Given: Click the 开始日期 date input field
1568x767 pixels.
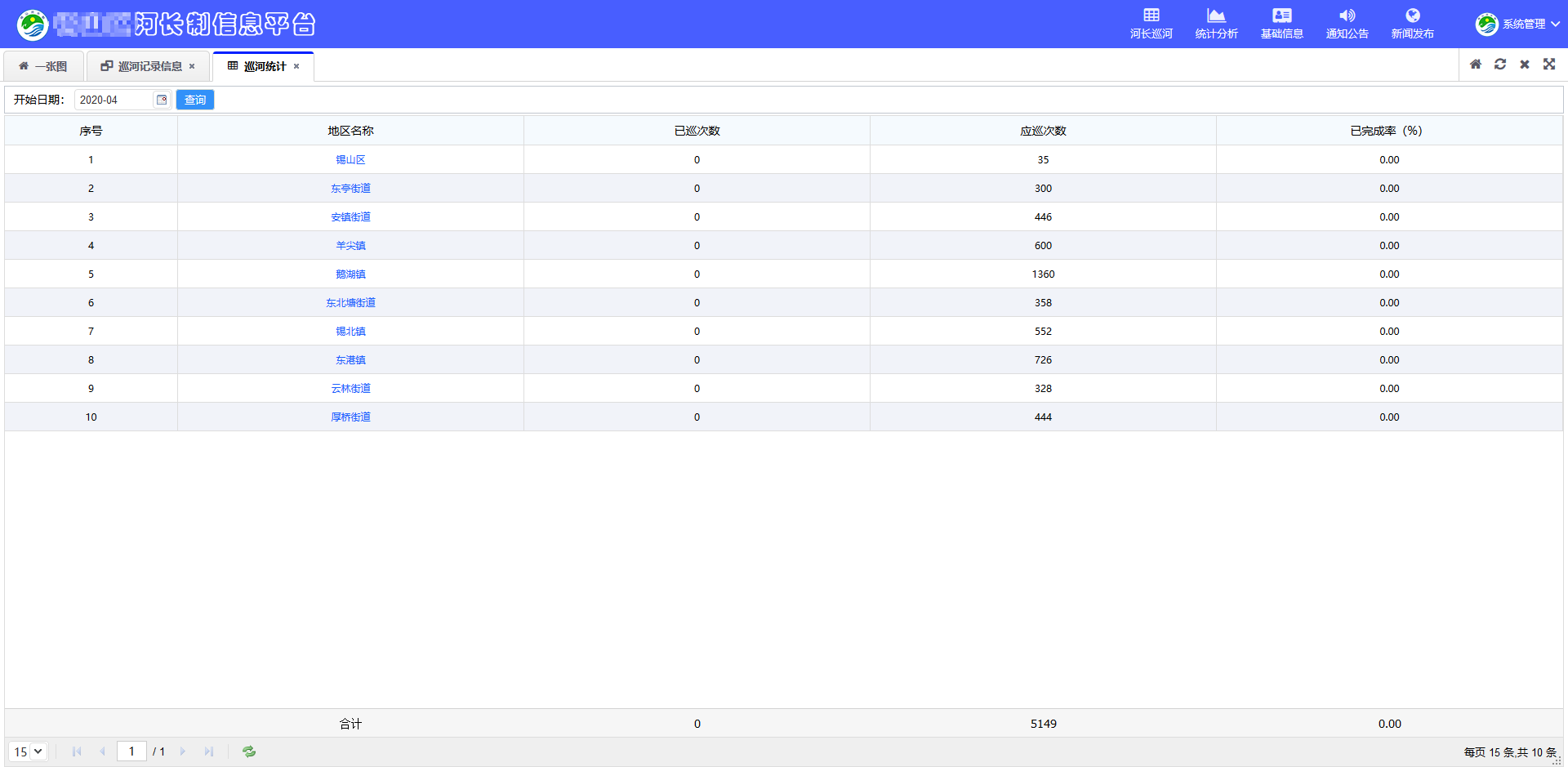Looking at the screenshot, I should click(x=114, y=100).
